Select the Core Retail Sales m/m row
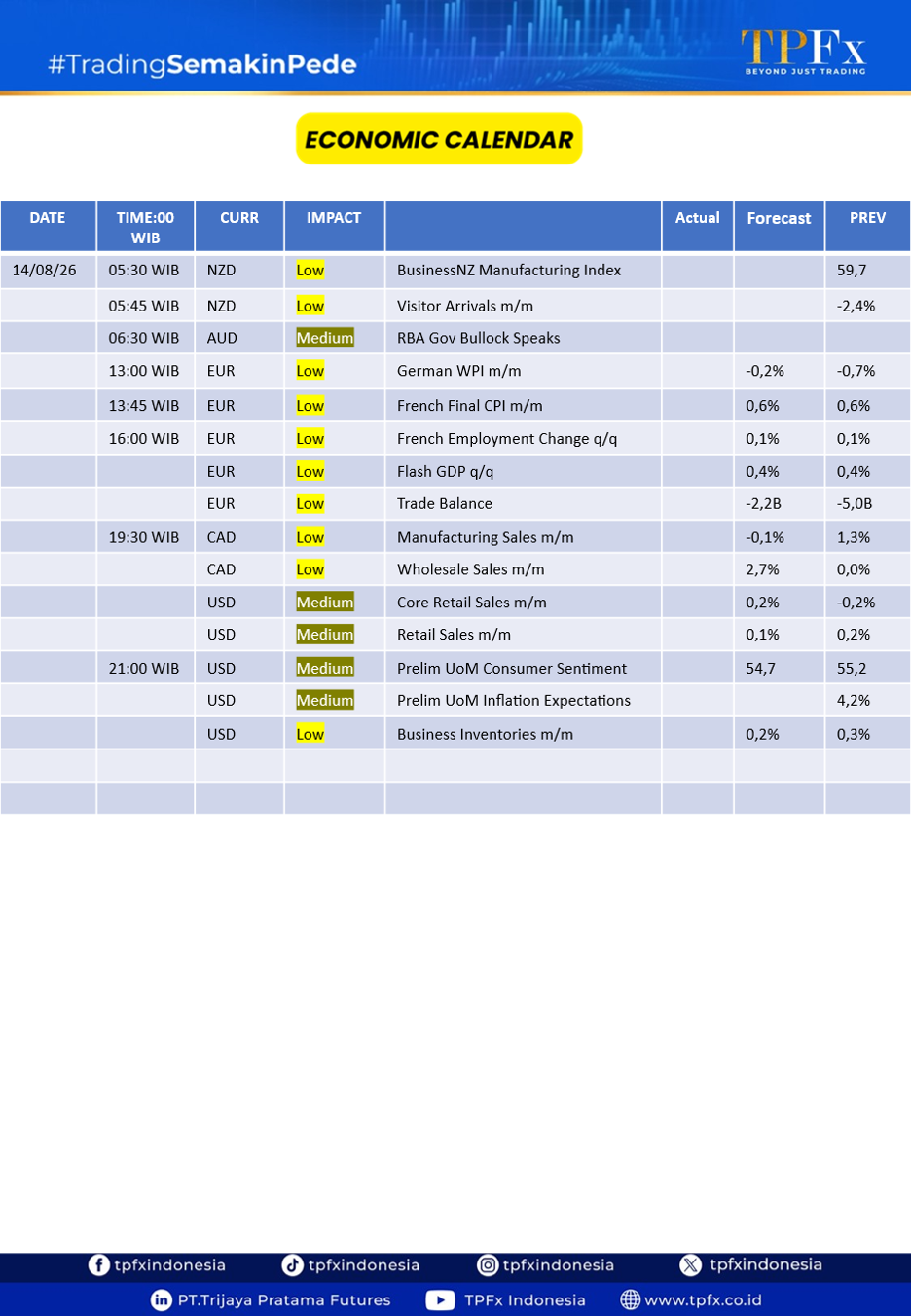Image resolution: width=911 pixels, height=1316 pixels. (x=455, y=602)
